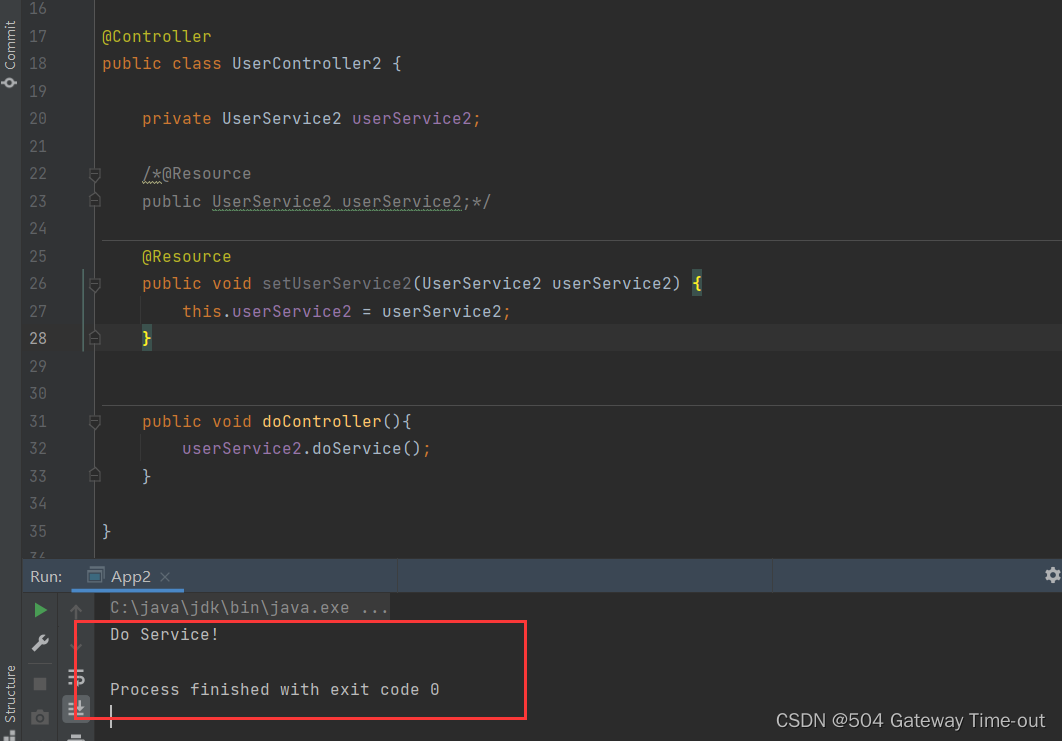1062x741 pixels.
Task: Go up the stack trace arrow
Action: coord(76,612)
